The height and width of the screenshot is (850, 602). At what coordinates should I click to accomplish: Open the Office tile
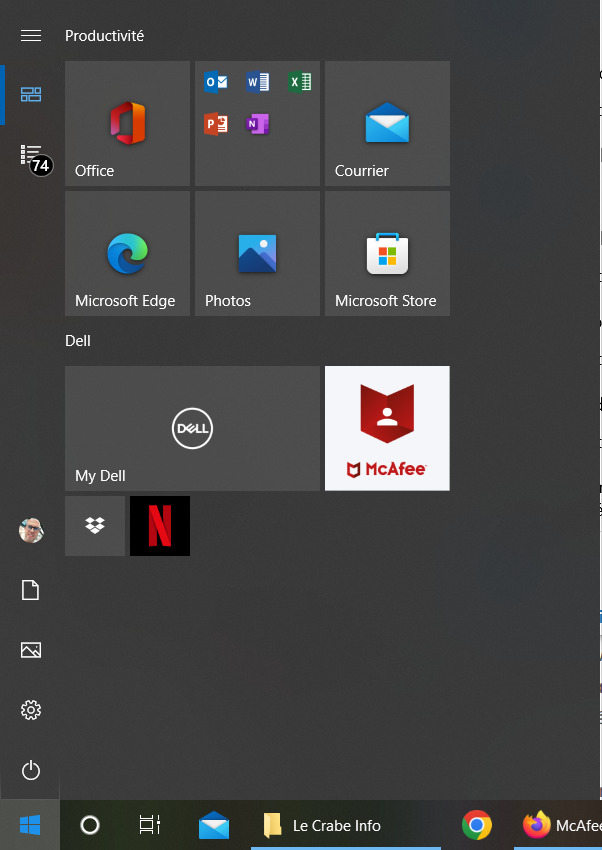127,123
